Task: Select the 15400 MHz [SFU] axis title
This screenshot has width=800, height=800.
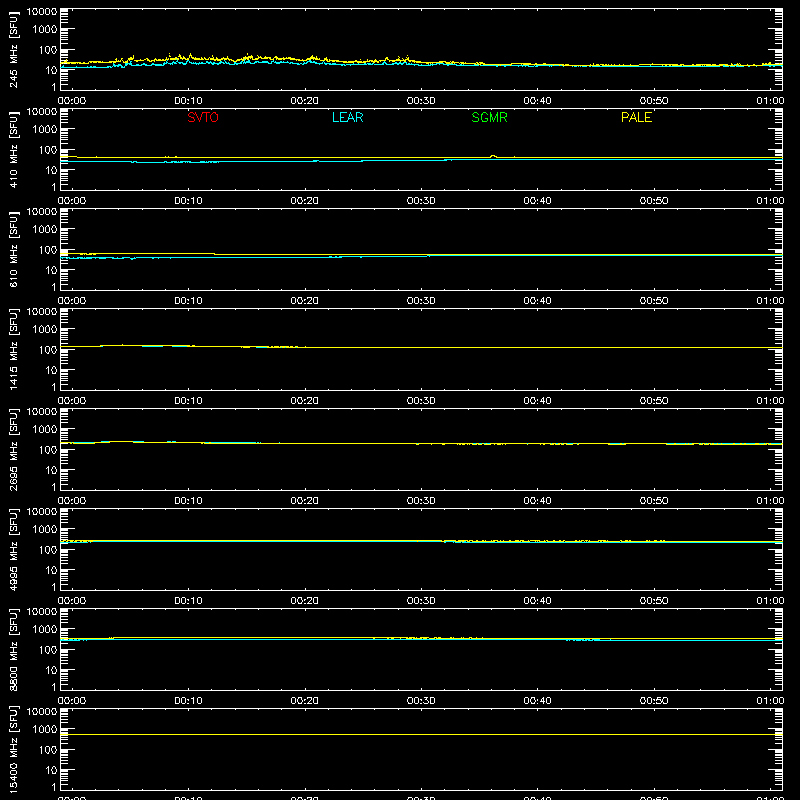Action: [x=13, y=749]
